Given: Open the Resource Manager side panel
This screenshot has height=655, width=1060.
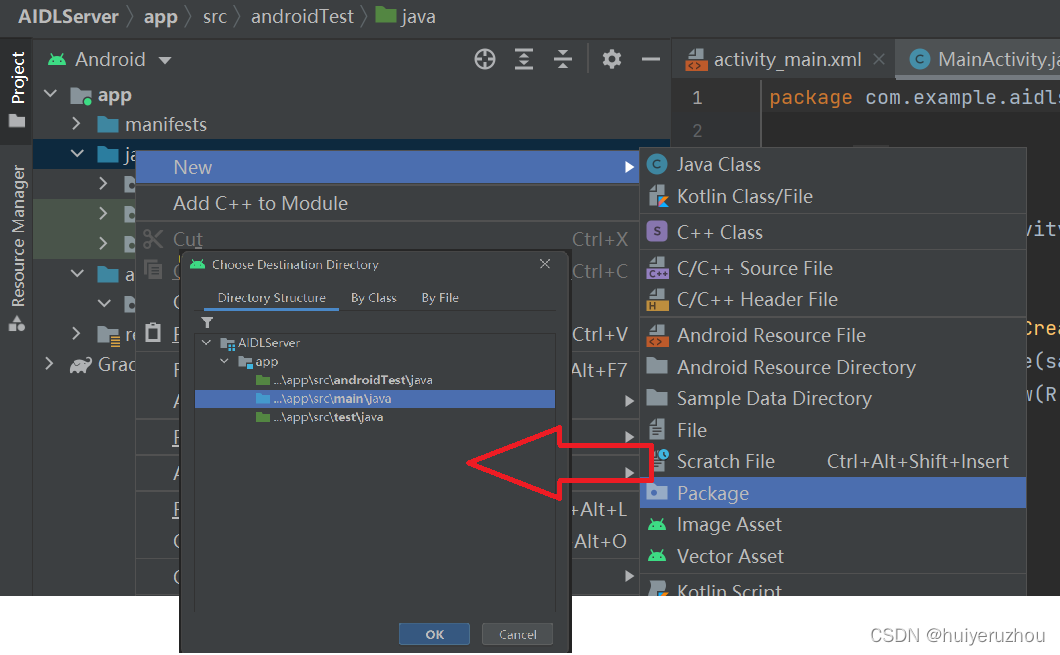Looking at the screenshot, I should click(18, 247).
